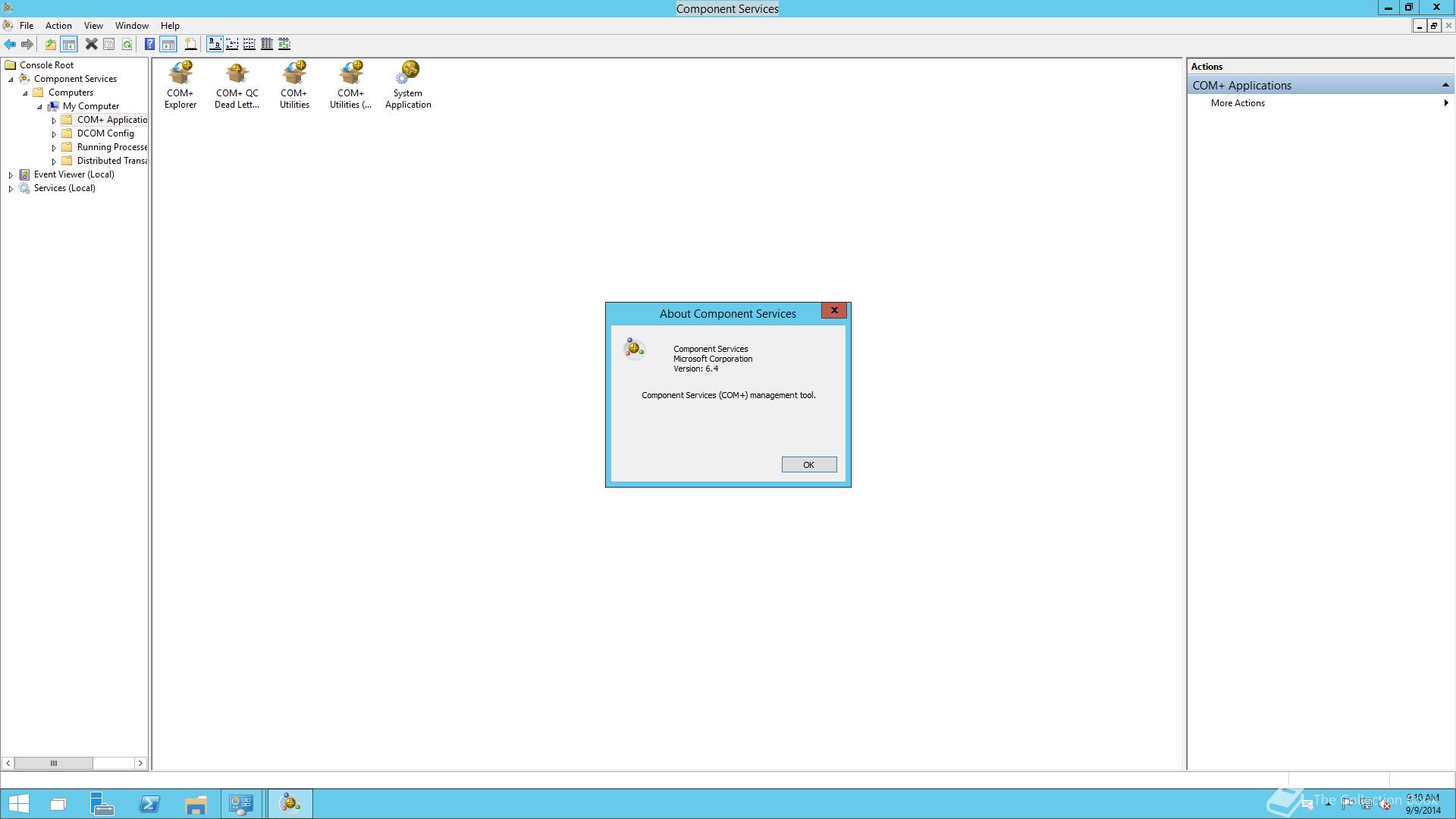This screenshot has height=819, width=1456.
Task: Click the Back arrow in the toolbar
Action: click(x=10, y=44)
